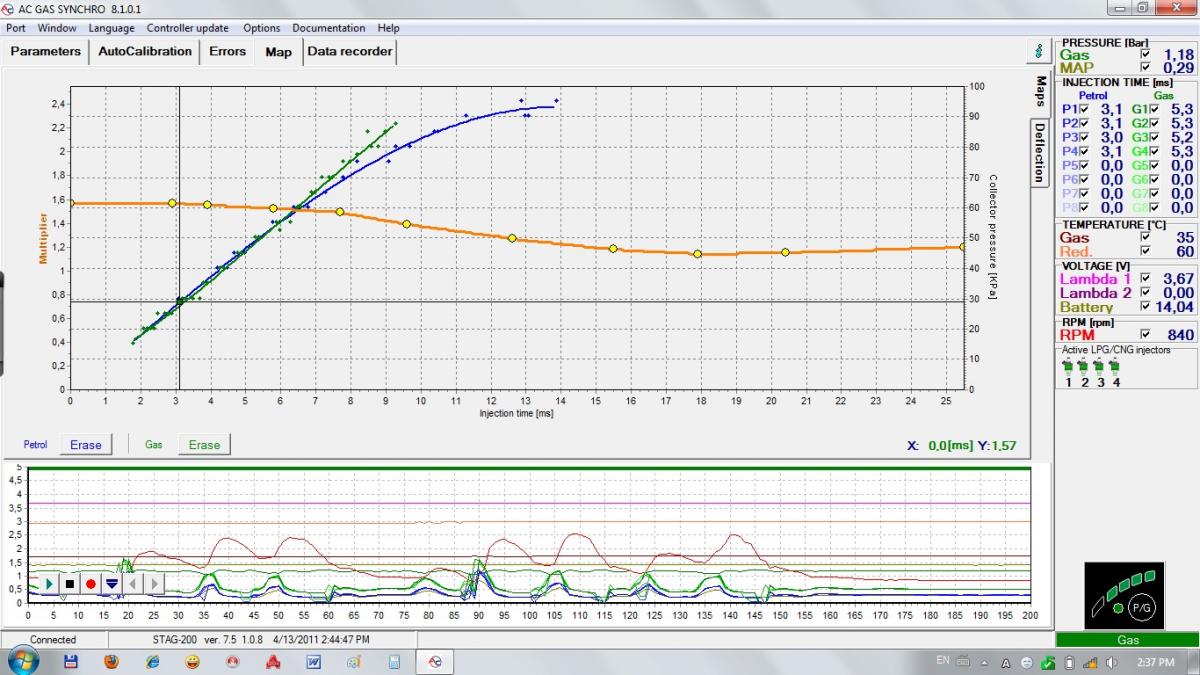Viewport: 1200px width, 675px height.
Task: Open the Port menu
Action: pyautogui.click(x=16, y=28)
